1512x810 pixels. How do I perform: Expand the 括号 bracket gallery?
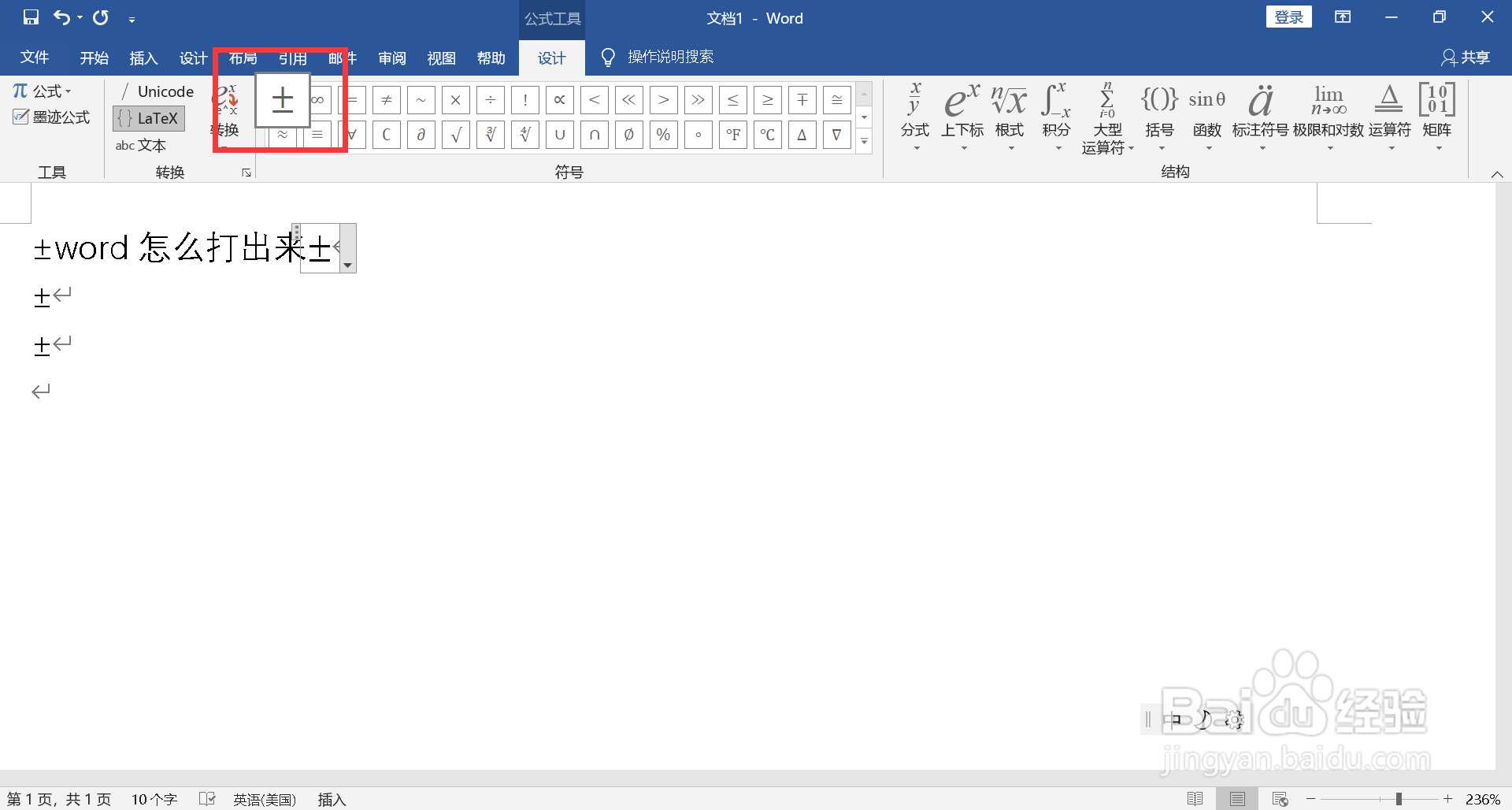[1160, 117]
